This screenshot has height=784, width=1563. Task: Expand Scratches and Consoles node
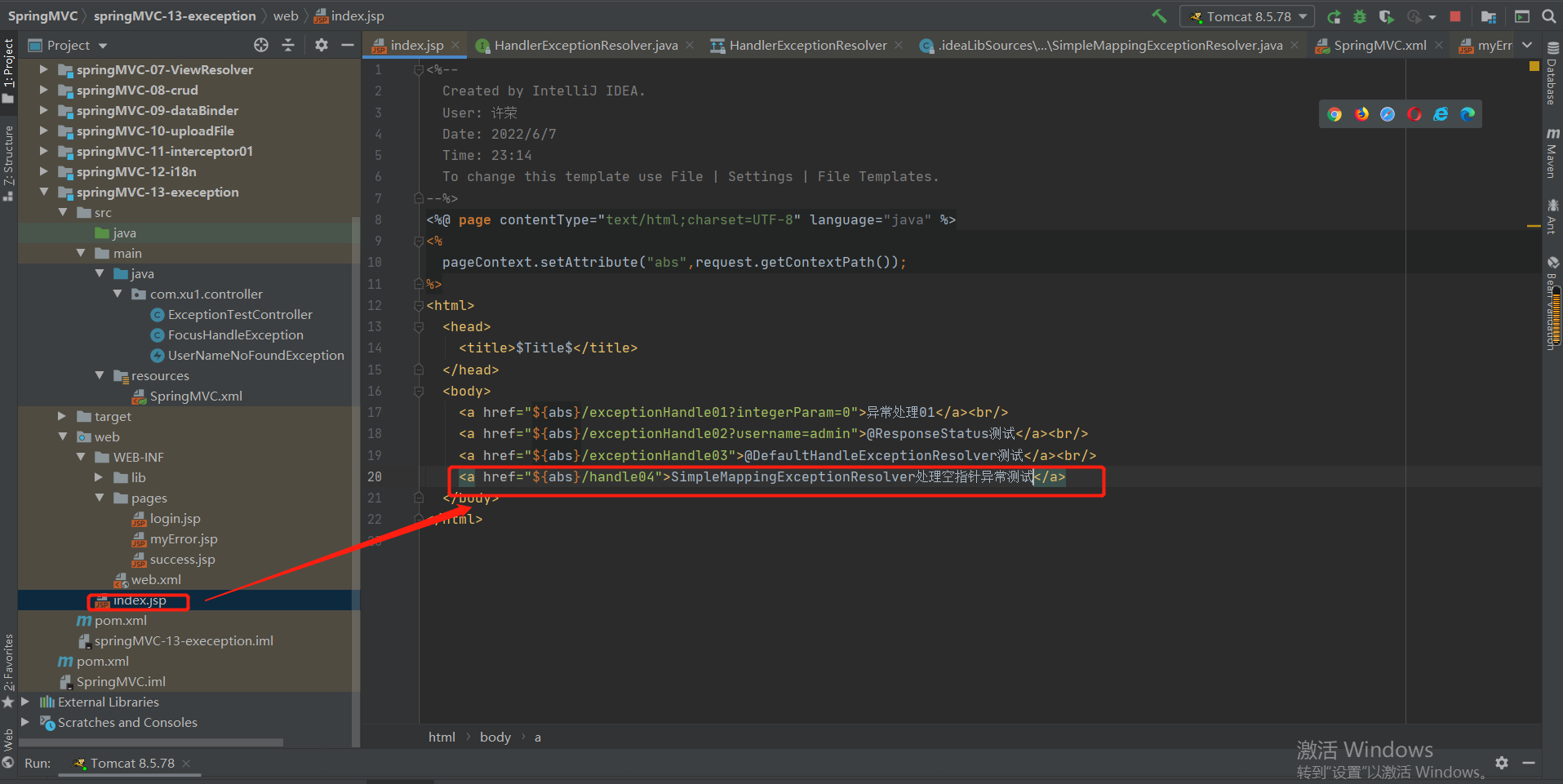(x=25, y=722)
